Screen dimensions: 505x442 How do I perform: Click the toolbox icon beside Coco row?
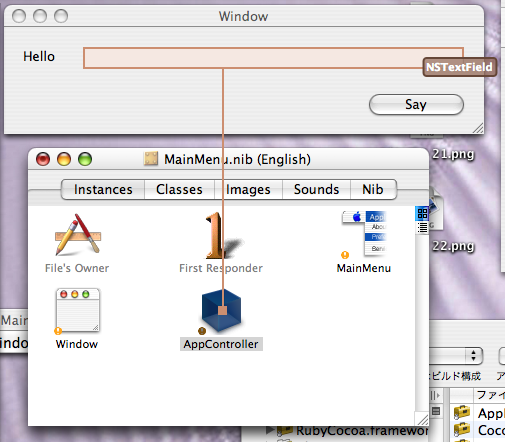tap(462, 429)
